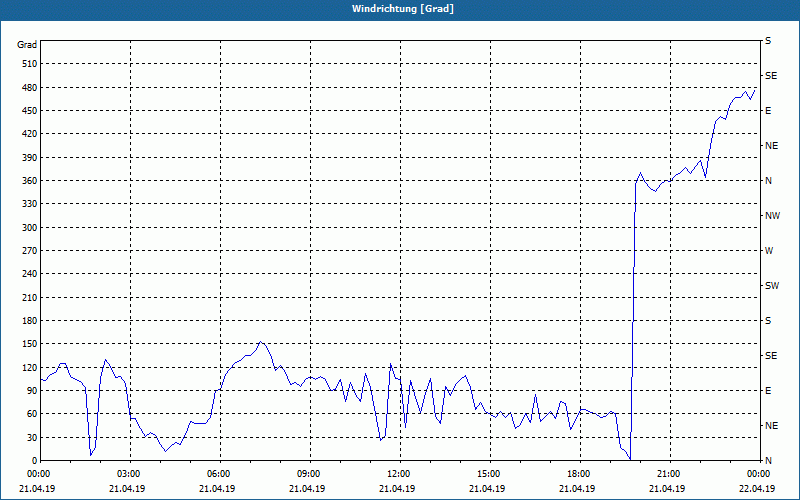Click the 03:00 time axis label
This screenshot has height=500, width=800.
coord(131,473)
